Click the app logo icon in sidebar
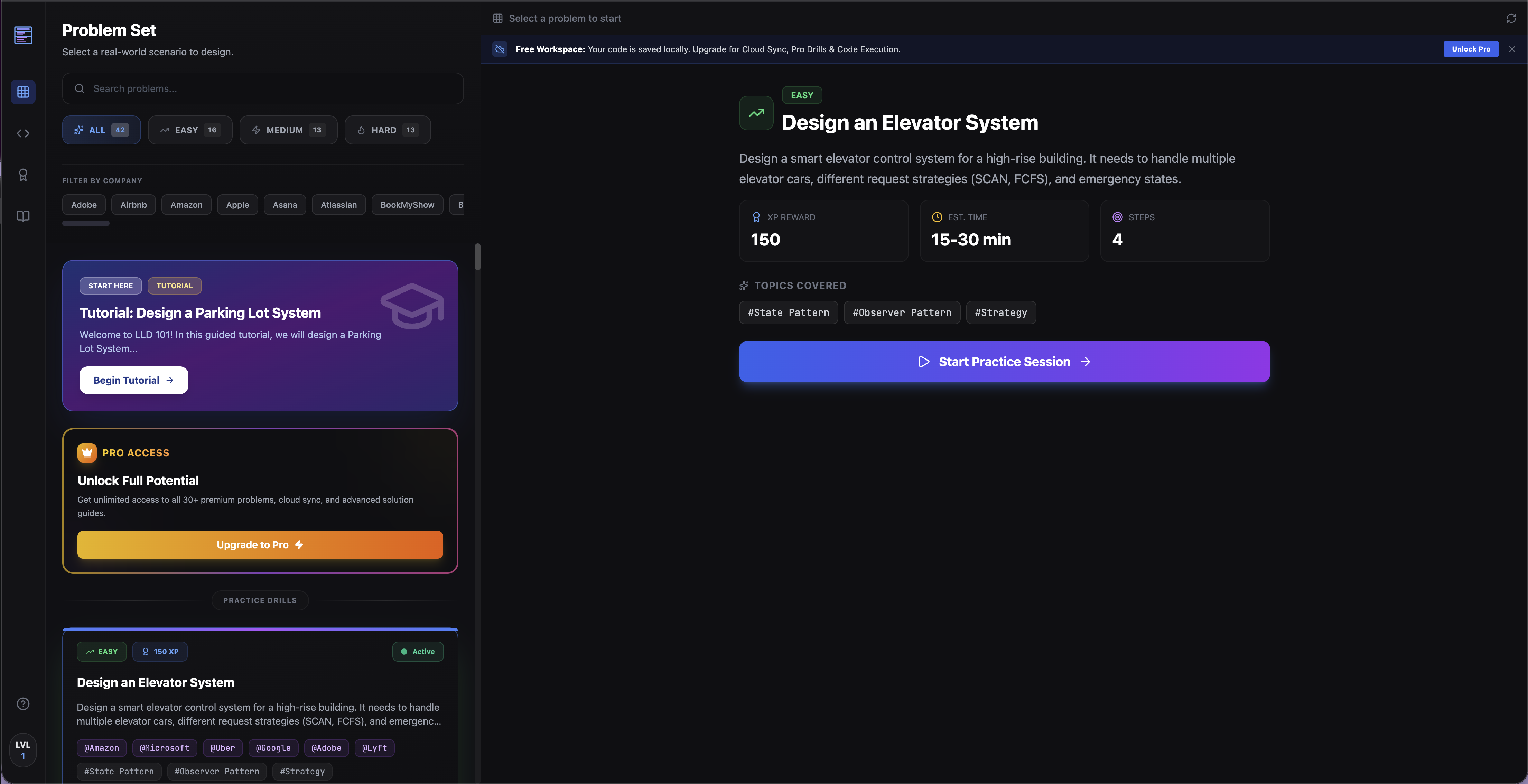Viewport: 1528px width, 784px height. pos(23,35)
